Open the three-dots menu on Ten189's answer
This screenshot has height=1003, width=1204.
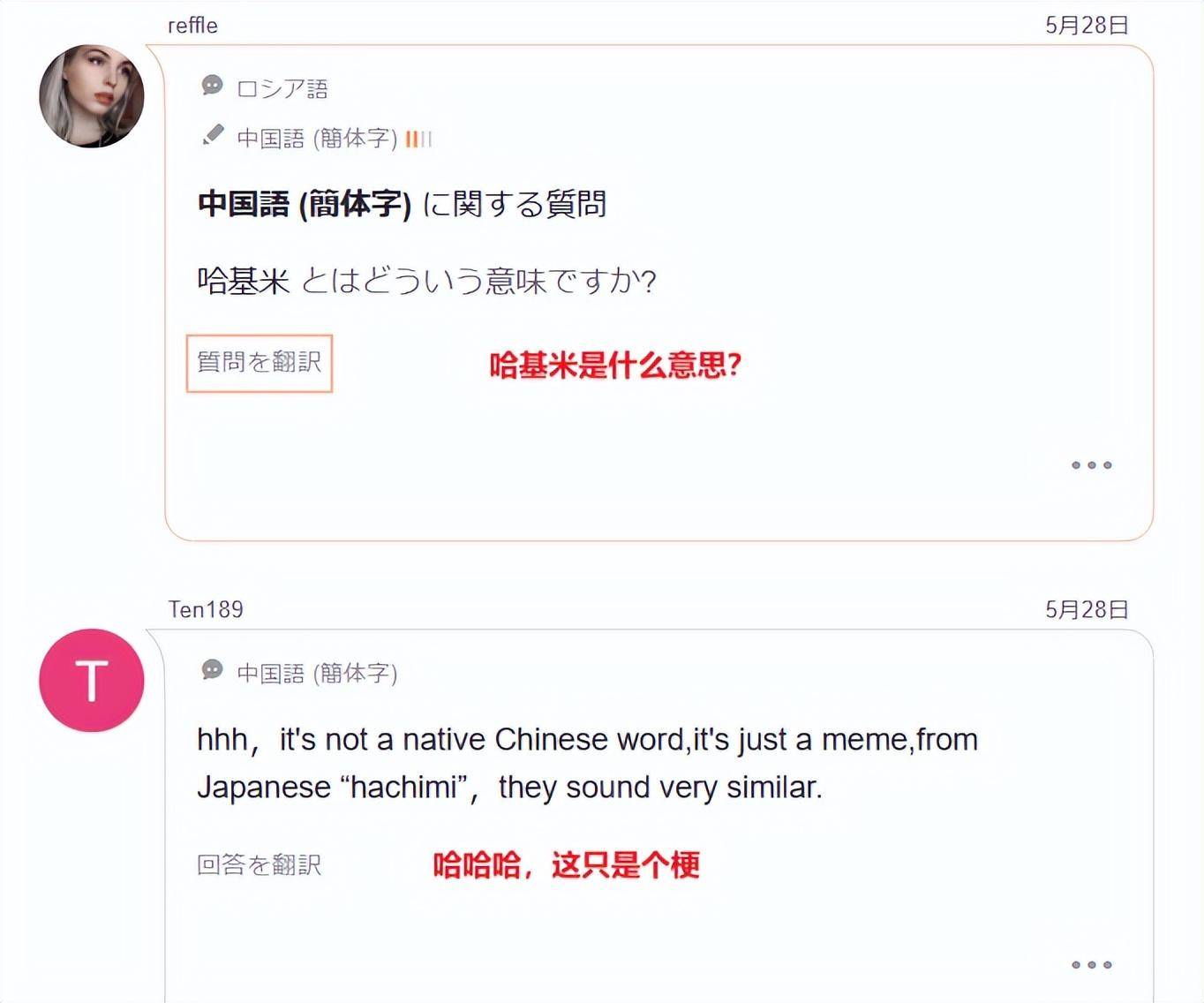pos(1092,965)
